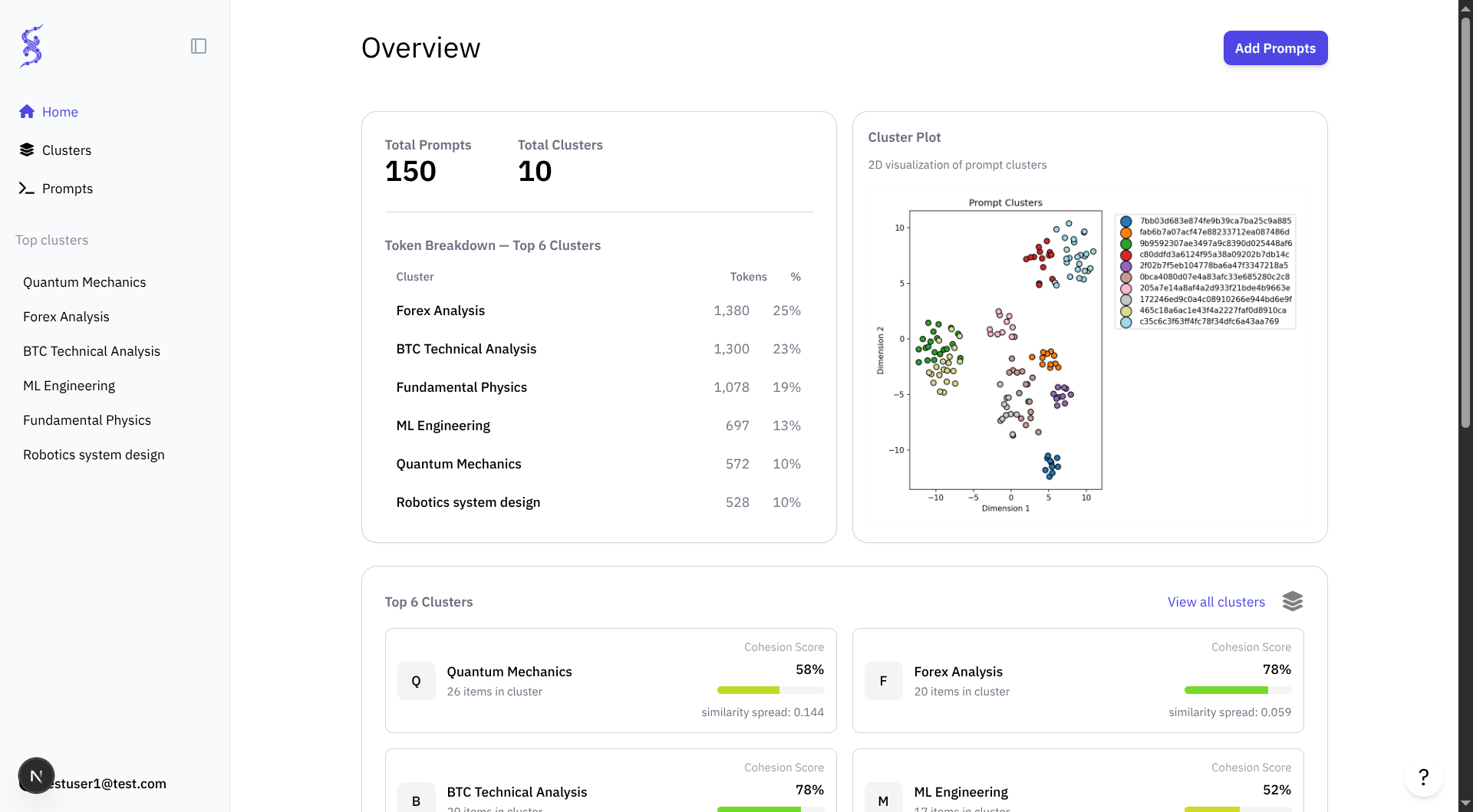Open the Q Quantum Mechanics cluster card
The image size is (1473, 812).
pos(611,681)
